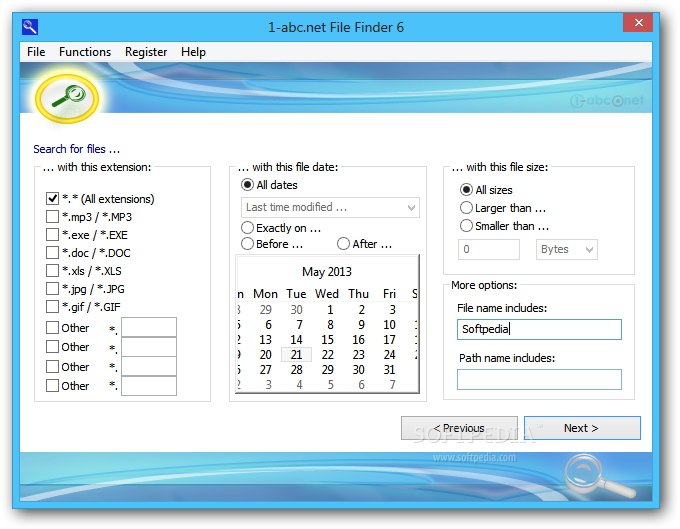Image resolution: width=680 pixels, height=529 pixels.
Task: Click the file size value field
Action: [x=489, y=249]
